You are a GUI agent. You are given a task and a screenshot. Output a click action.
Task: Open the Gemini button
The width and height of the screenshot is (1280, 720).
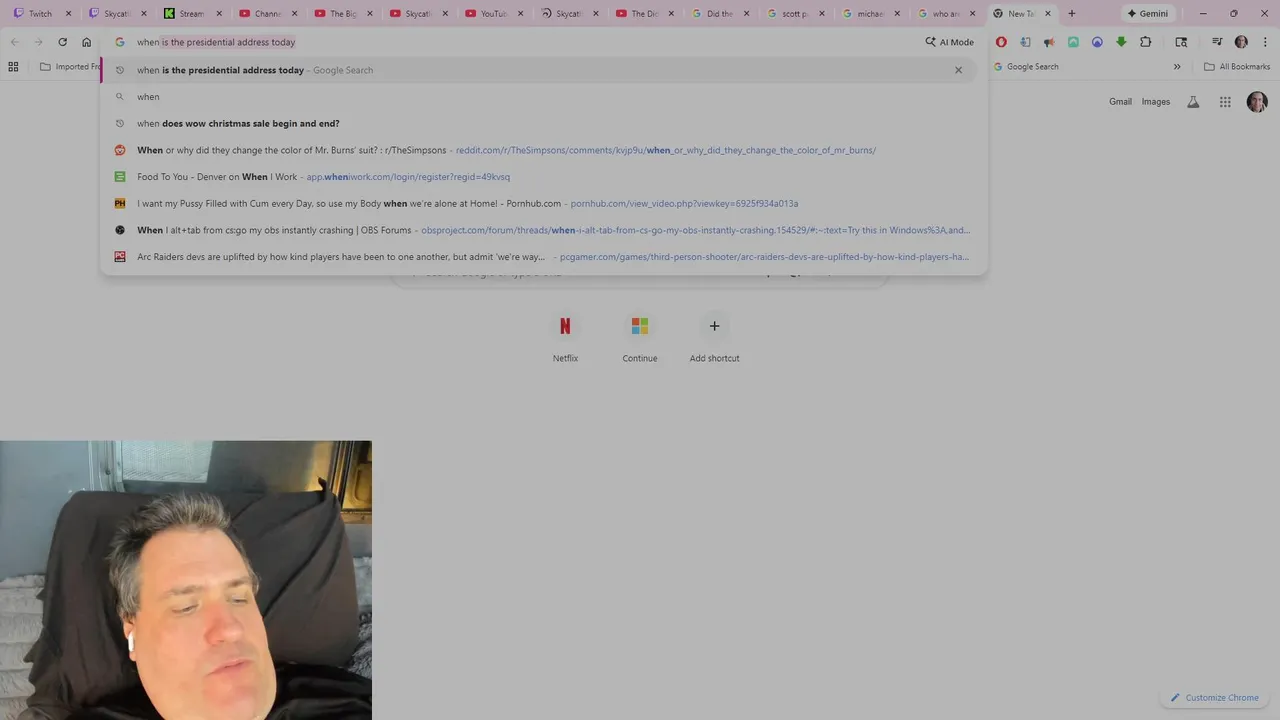(1147, 14)
